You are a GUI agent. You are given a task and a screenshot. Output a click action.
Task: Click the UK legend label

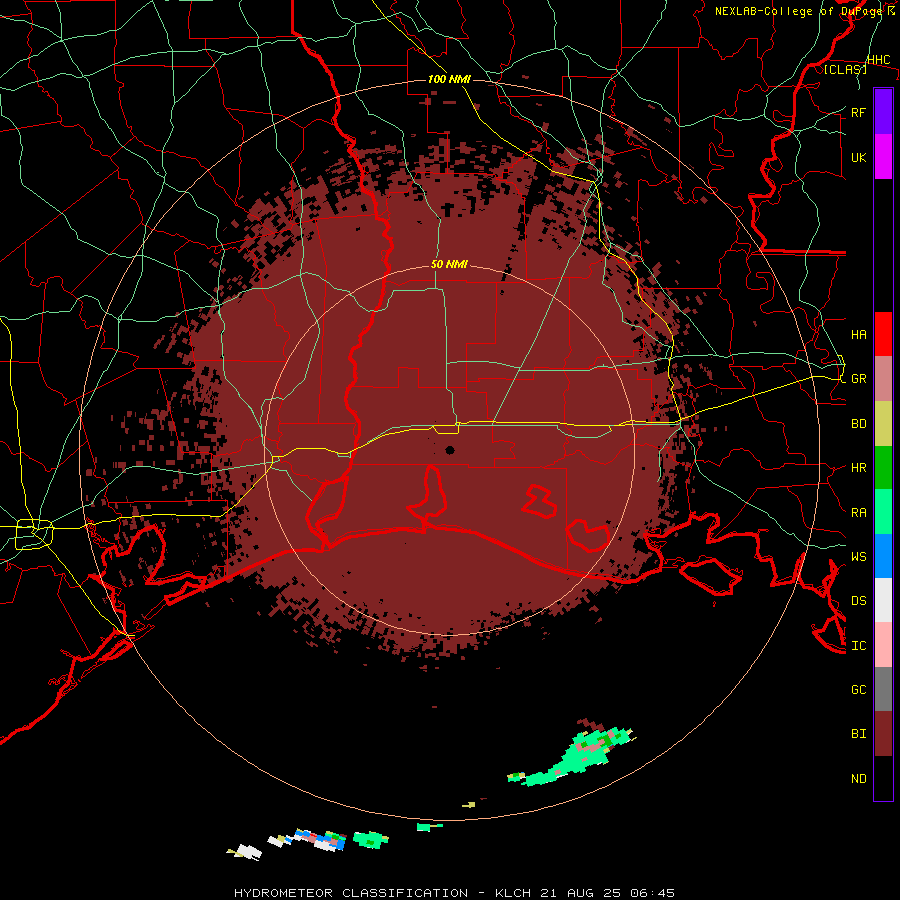[858, 157]
